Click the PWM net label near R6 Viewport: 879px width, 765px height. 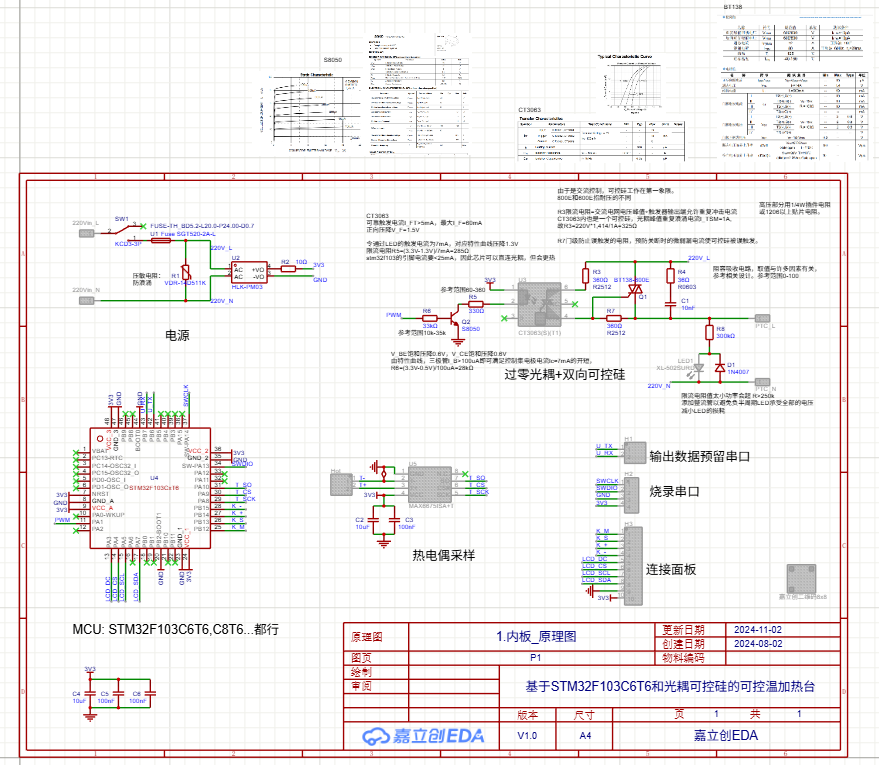394,314
